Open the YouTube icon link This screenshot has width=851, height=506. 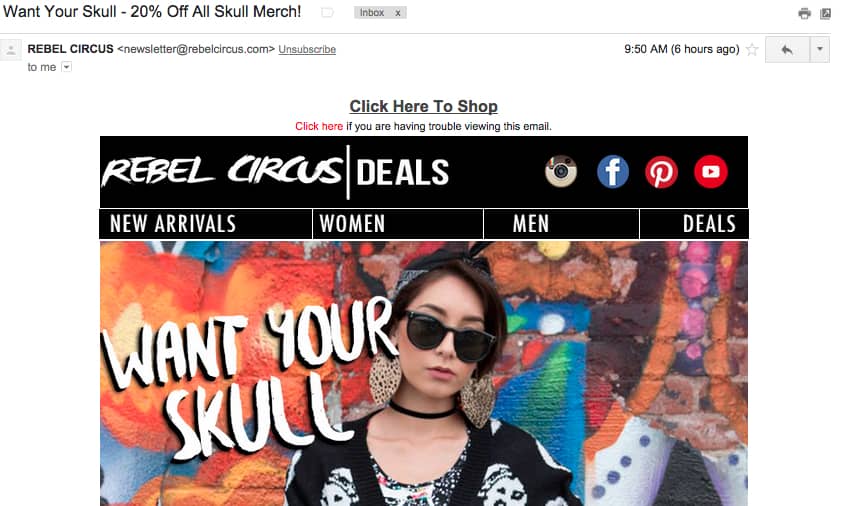[710, 172]
